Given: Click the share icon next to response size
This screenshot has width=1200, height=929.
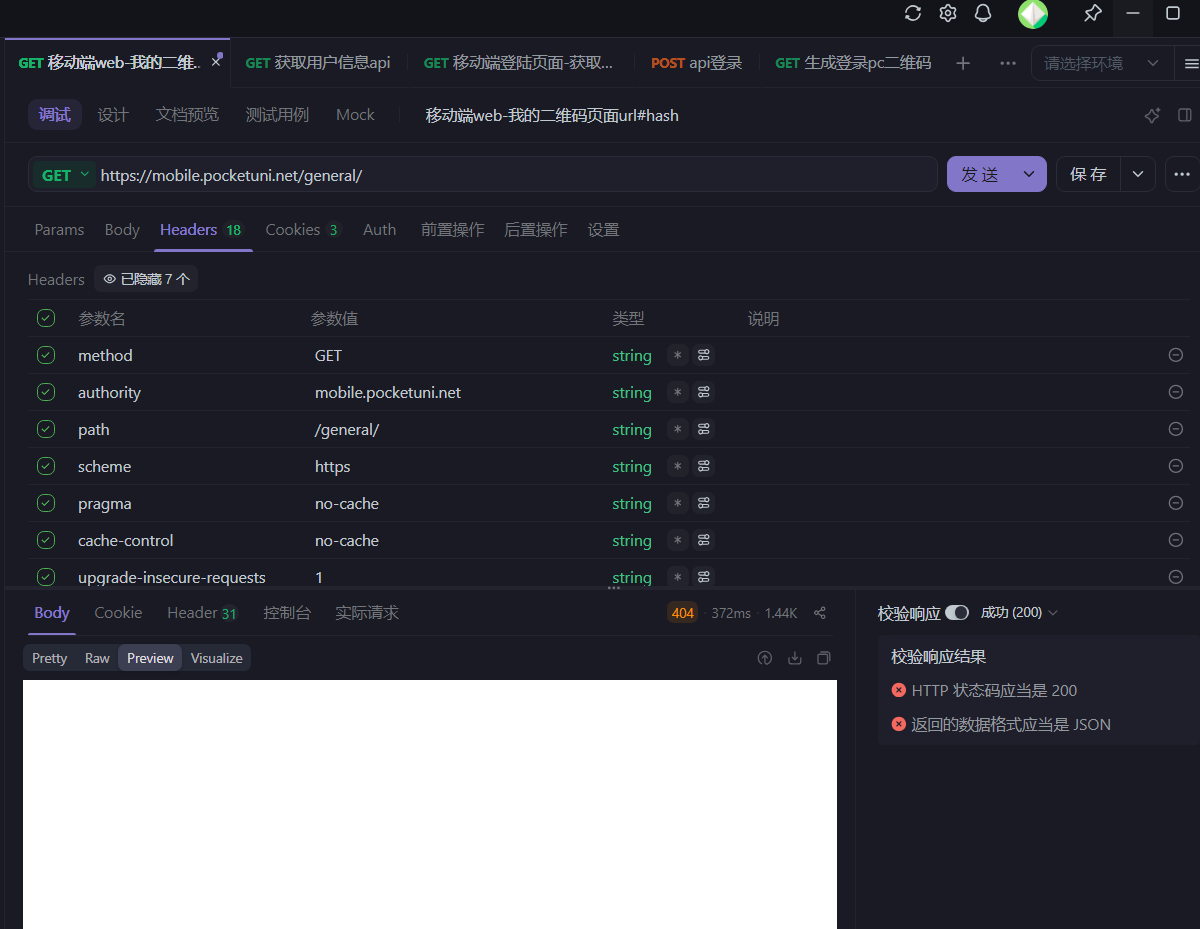Looking at the screenshot, I should click(820, 613).
